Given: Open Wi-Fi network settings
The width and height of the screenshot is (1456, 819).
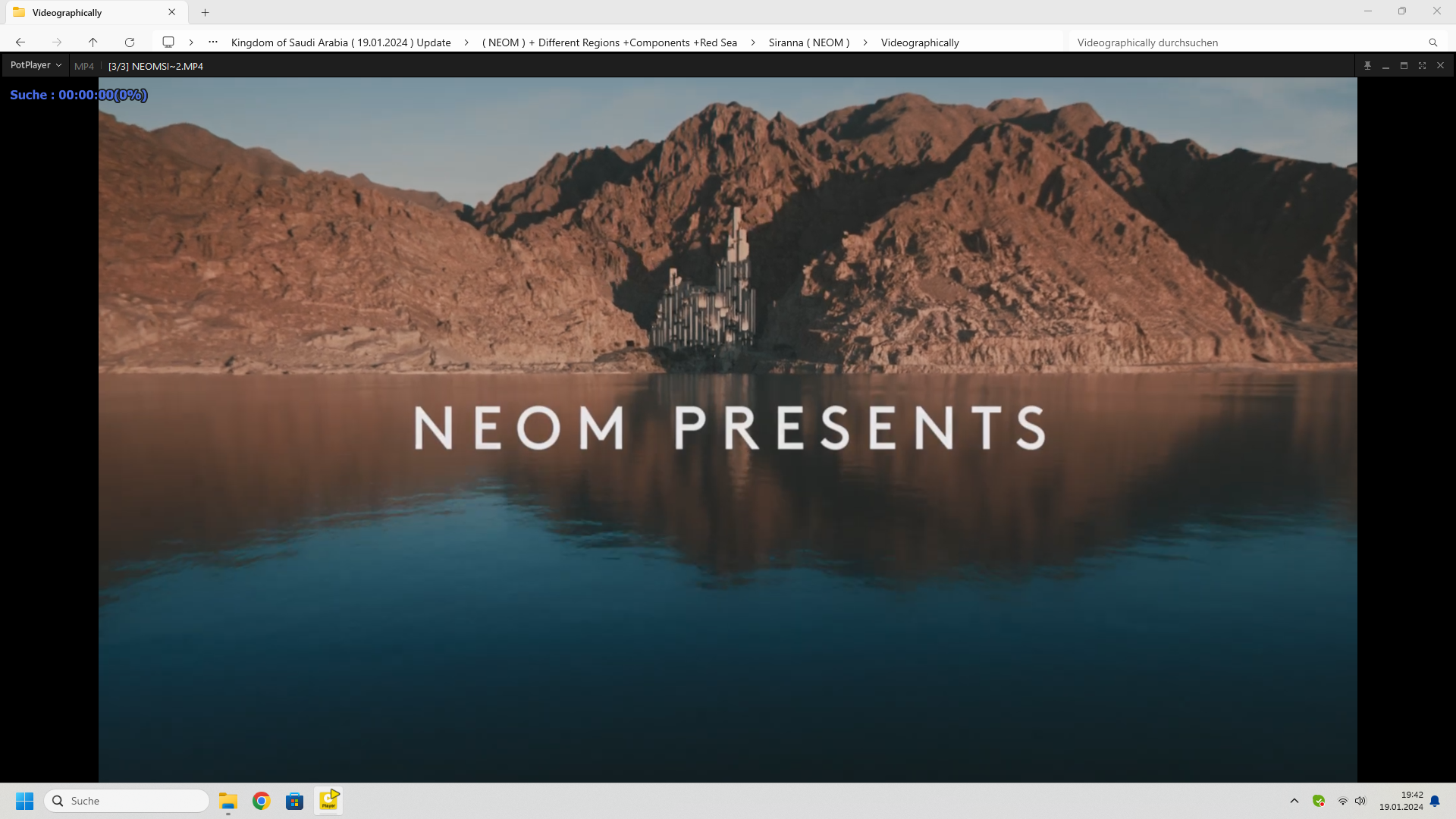Looking at the screenshot, I should coord(1342,801).
